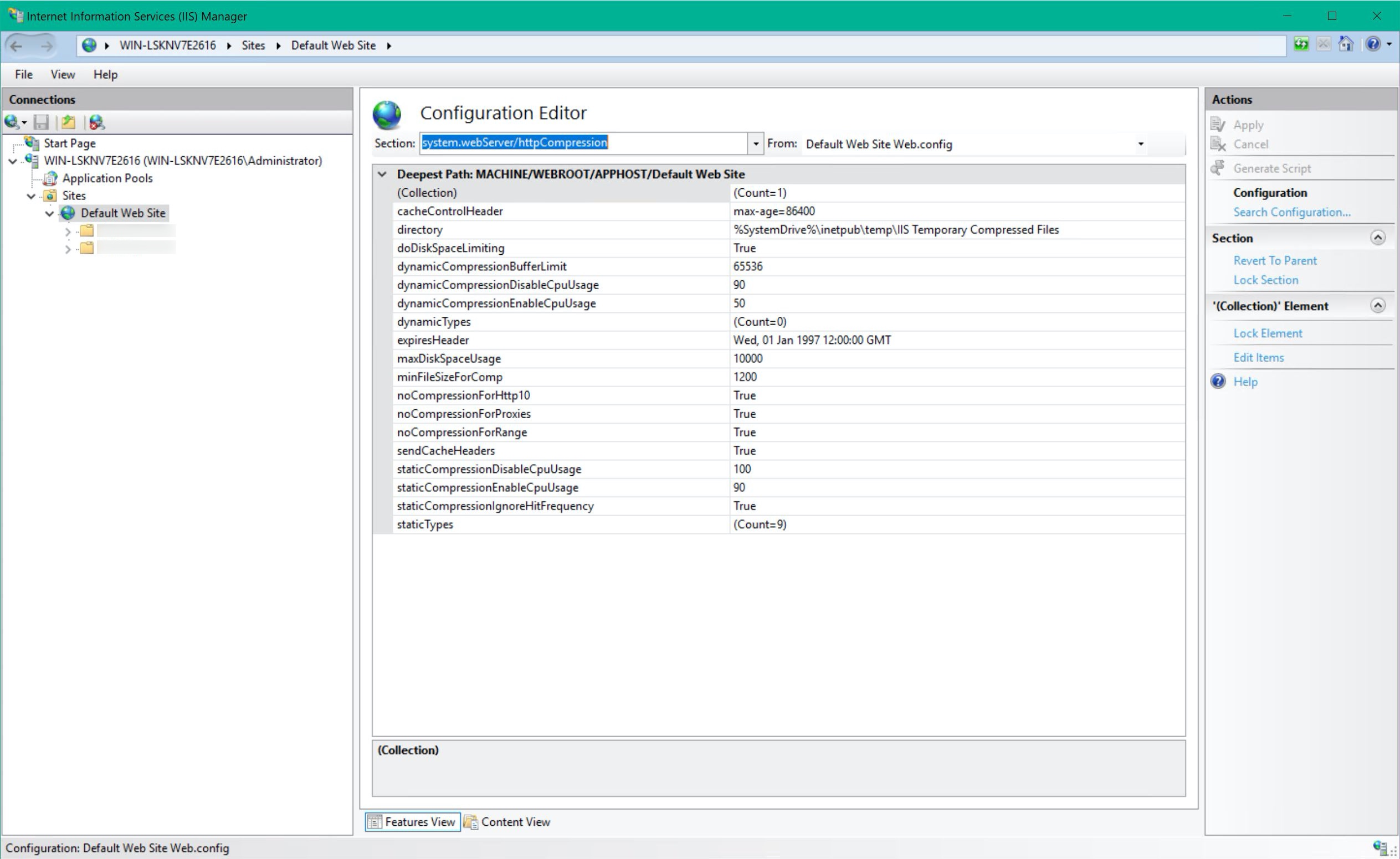Click the Stop icon in top toolbar
This screenshot has height=859, width=1400.
pyautogui.click(x=1324, y=44)
